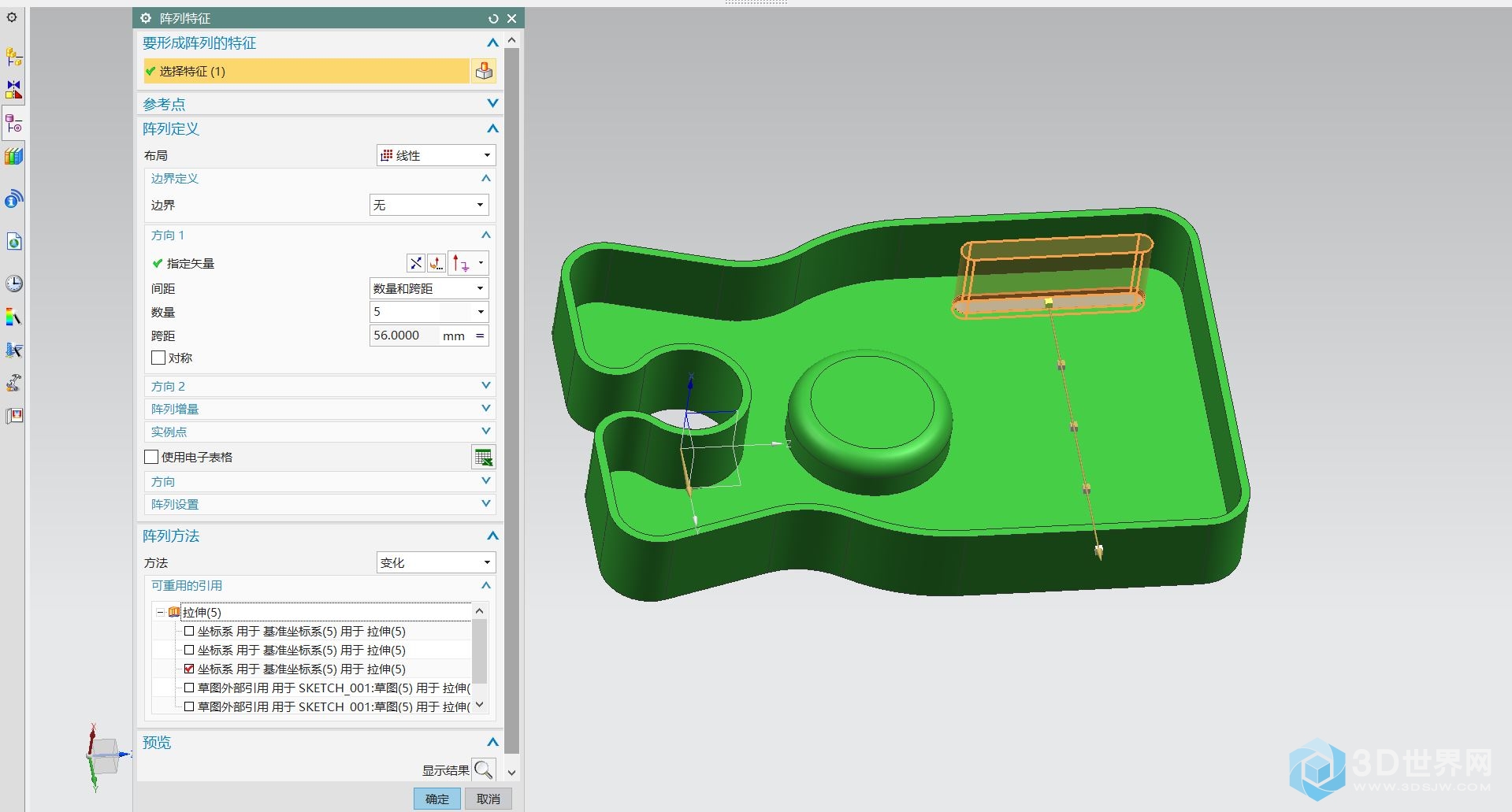Select the 选择特征 (1) row
This screenshot has height=812, width=1512.
point(306,71)
